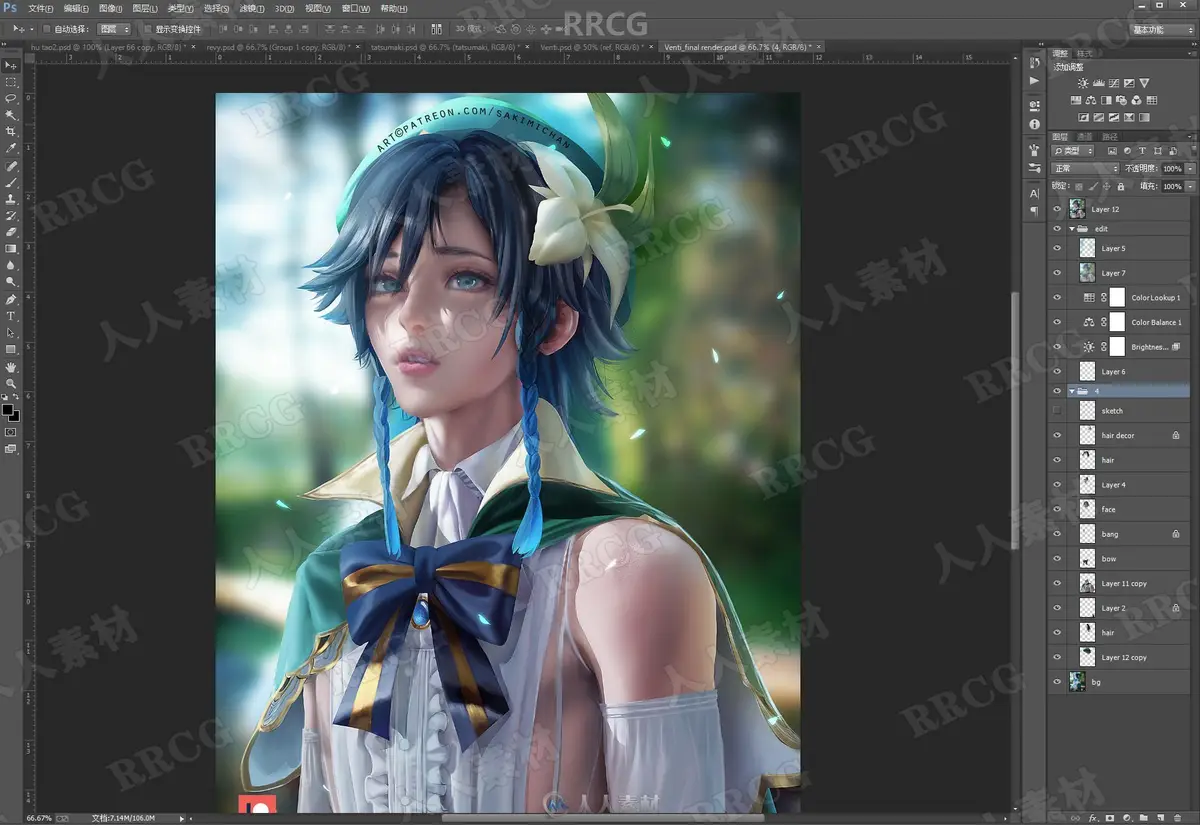Open the Fill value dropdown arrow
The height and width of the screenshot is (825, 1200).
point(1190,187)
